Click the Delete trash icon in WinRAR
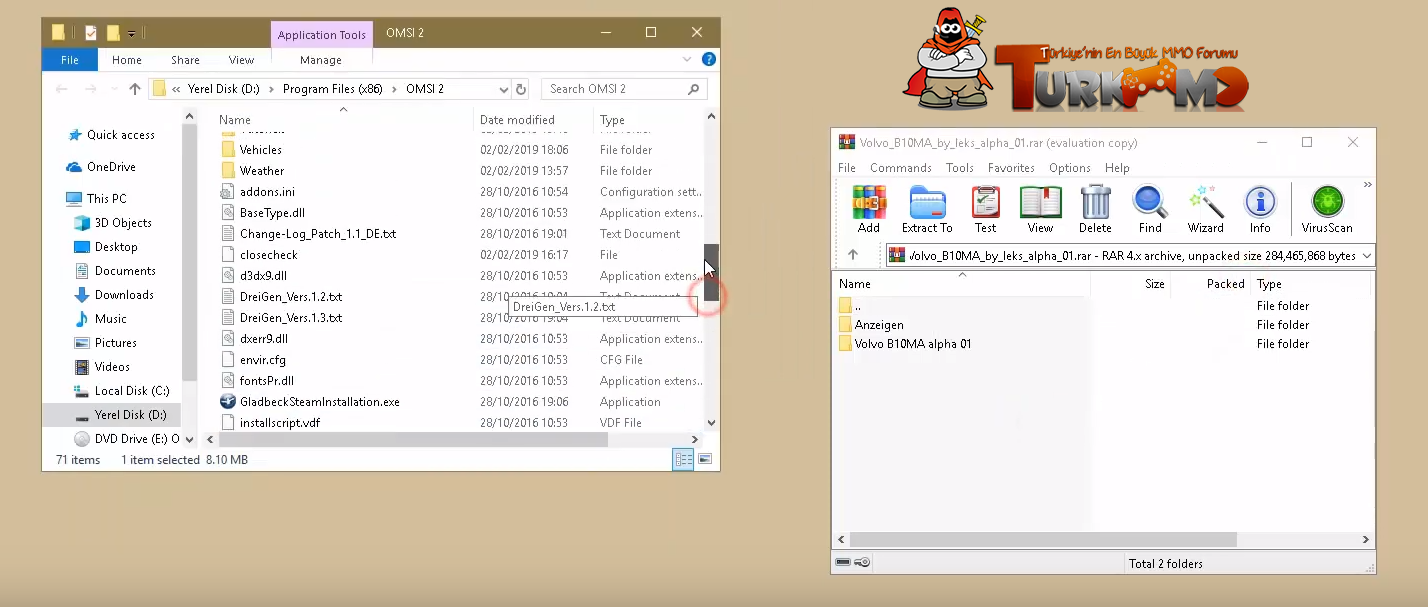Image resolution: width=1428 pixels, height=607 pixels. point(1095,210)
